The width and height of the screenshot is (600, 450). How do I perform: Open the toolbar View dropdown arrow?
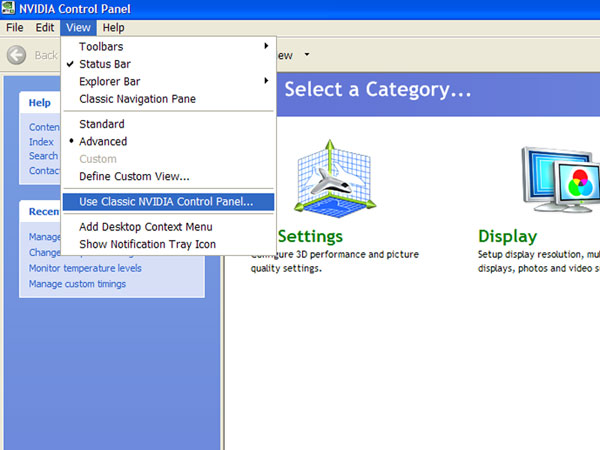pyautogui.click(x=307, y=56)
